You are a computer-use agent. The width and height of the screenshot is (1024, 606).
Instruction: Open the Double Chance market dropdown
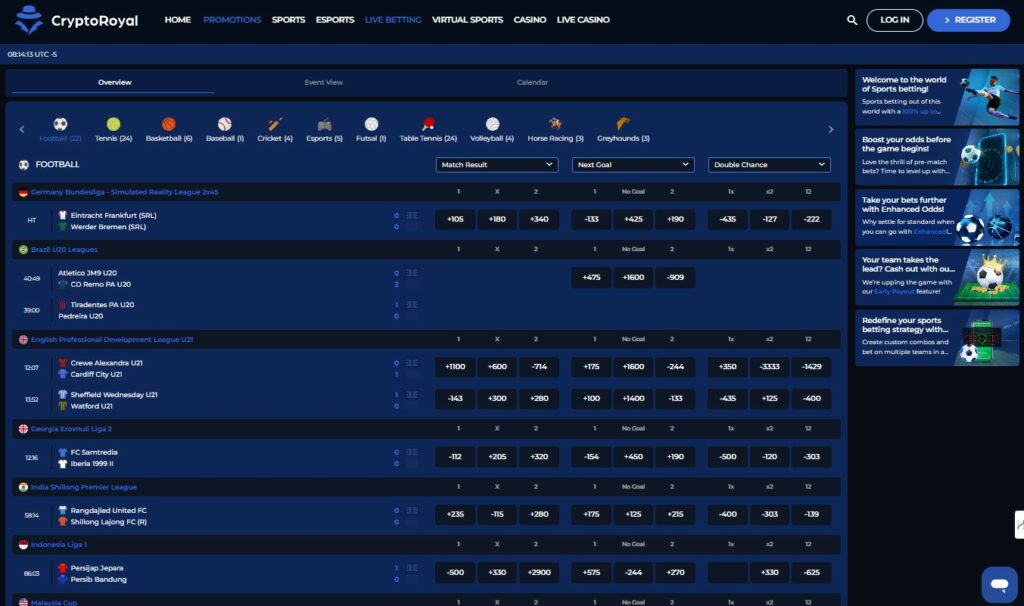click(769, 165)
